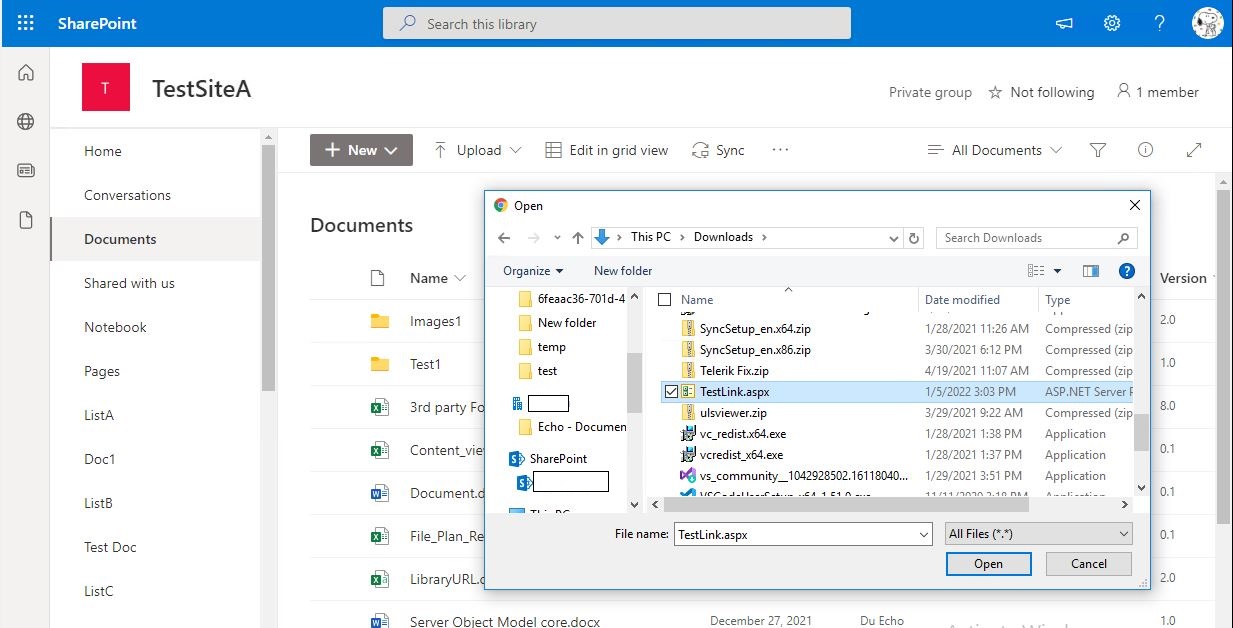This screenshot has height=628, width=1233.
Task: Open My files page icon in left rail
Action: (26, 220)
